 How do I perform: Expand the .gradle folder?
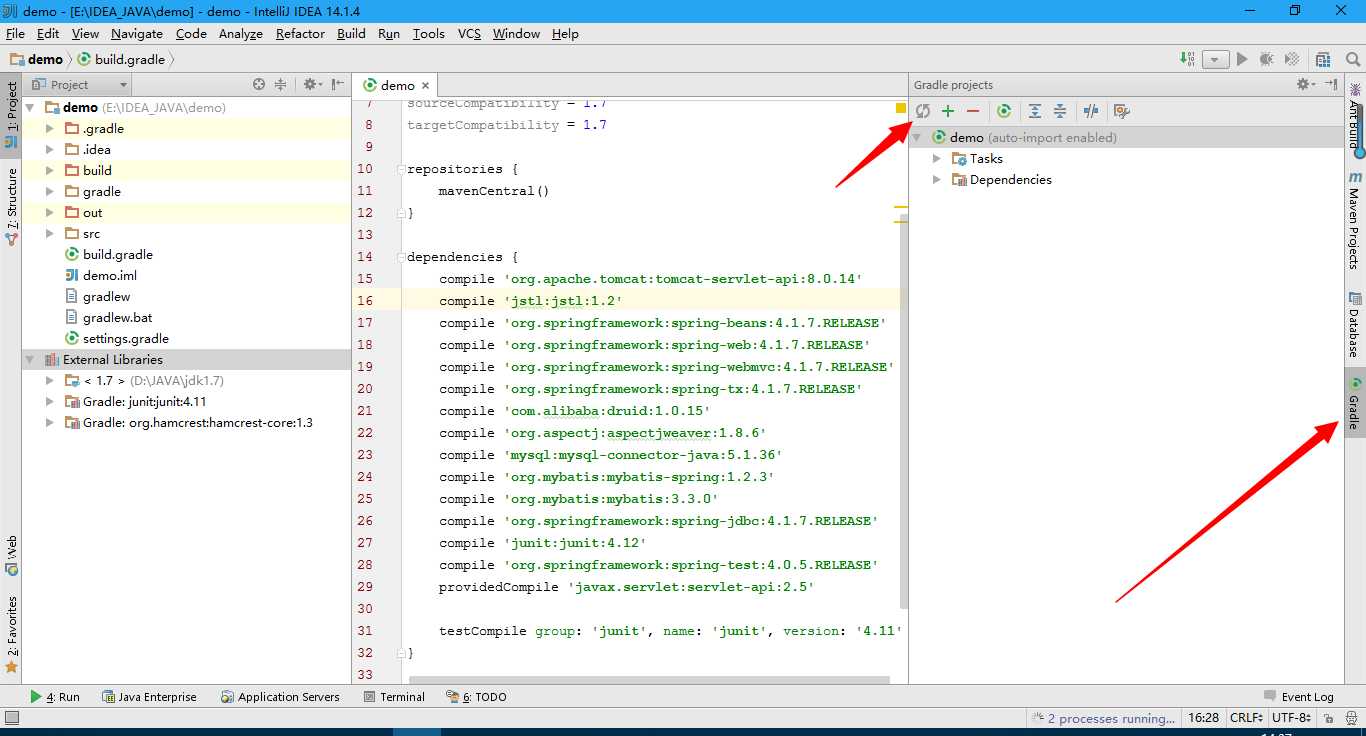[50, 128]
